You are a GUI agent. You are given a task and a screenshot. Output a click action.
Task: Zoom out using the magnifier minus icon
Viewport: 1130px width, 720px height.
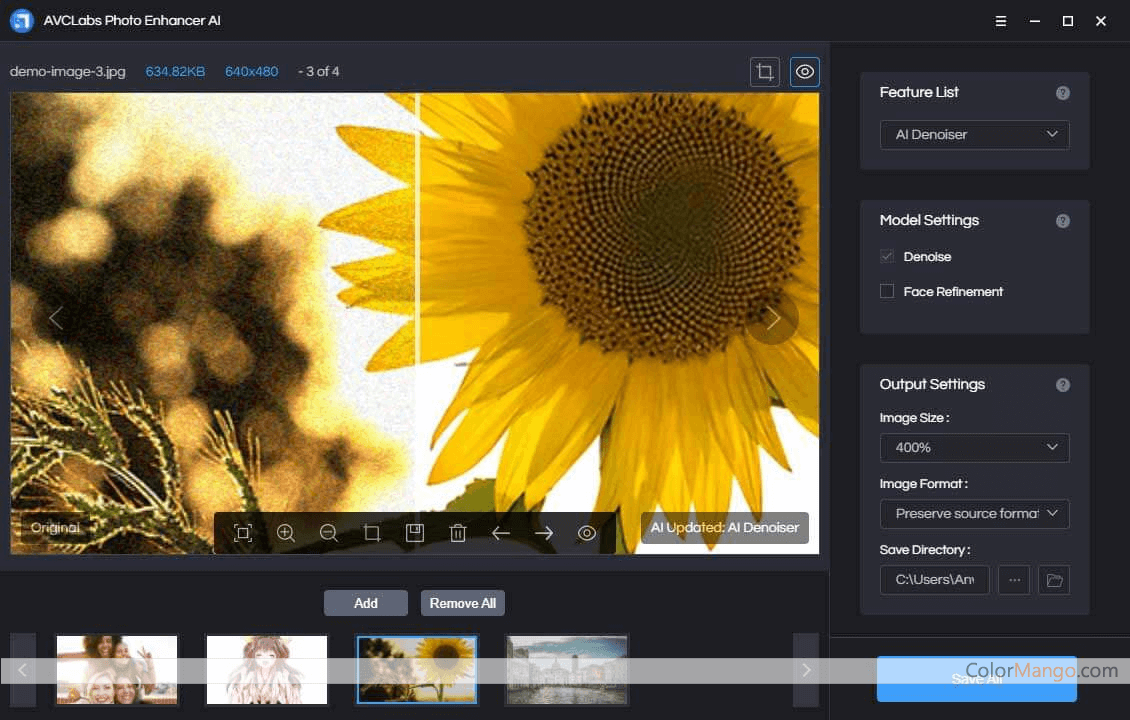[x=329, y=533]
